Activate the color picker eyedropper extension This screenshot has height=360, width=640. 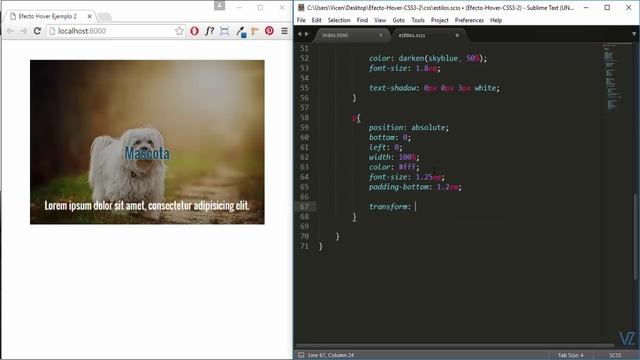click(x=241, y=31)
